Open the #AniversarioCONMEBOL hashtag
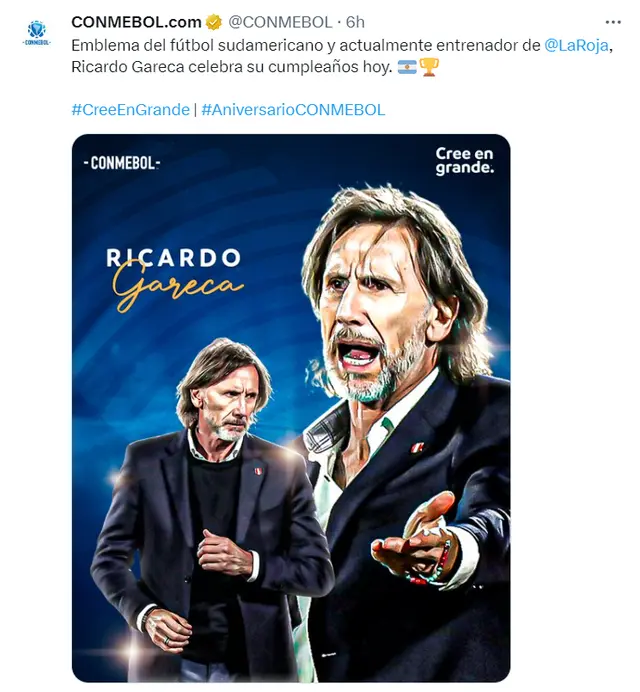The height and width of the screenshot is (692, 640). [x=293, y=110]
